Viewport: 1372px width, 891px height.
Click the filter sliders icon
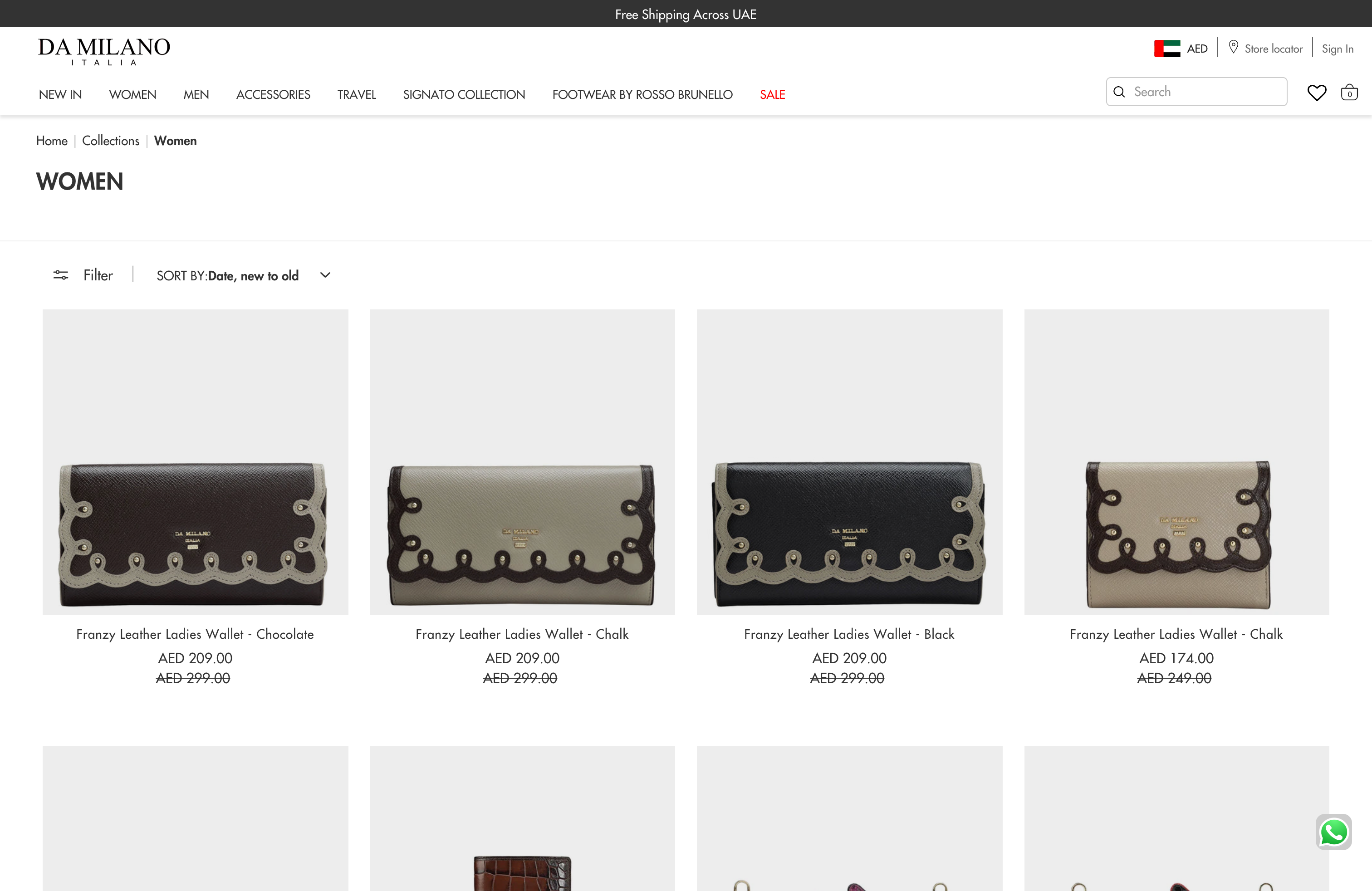click(x=60, y=275)
